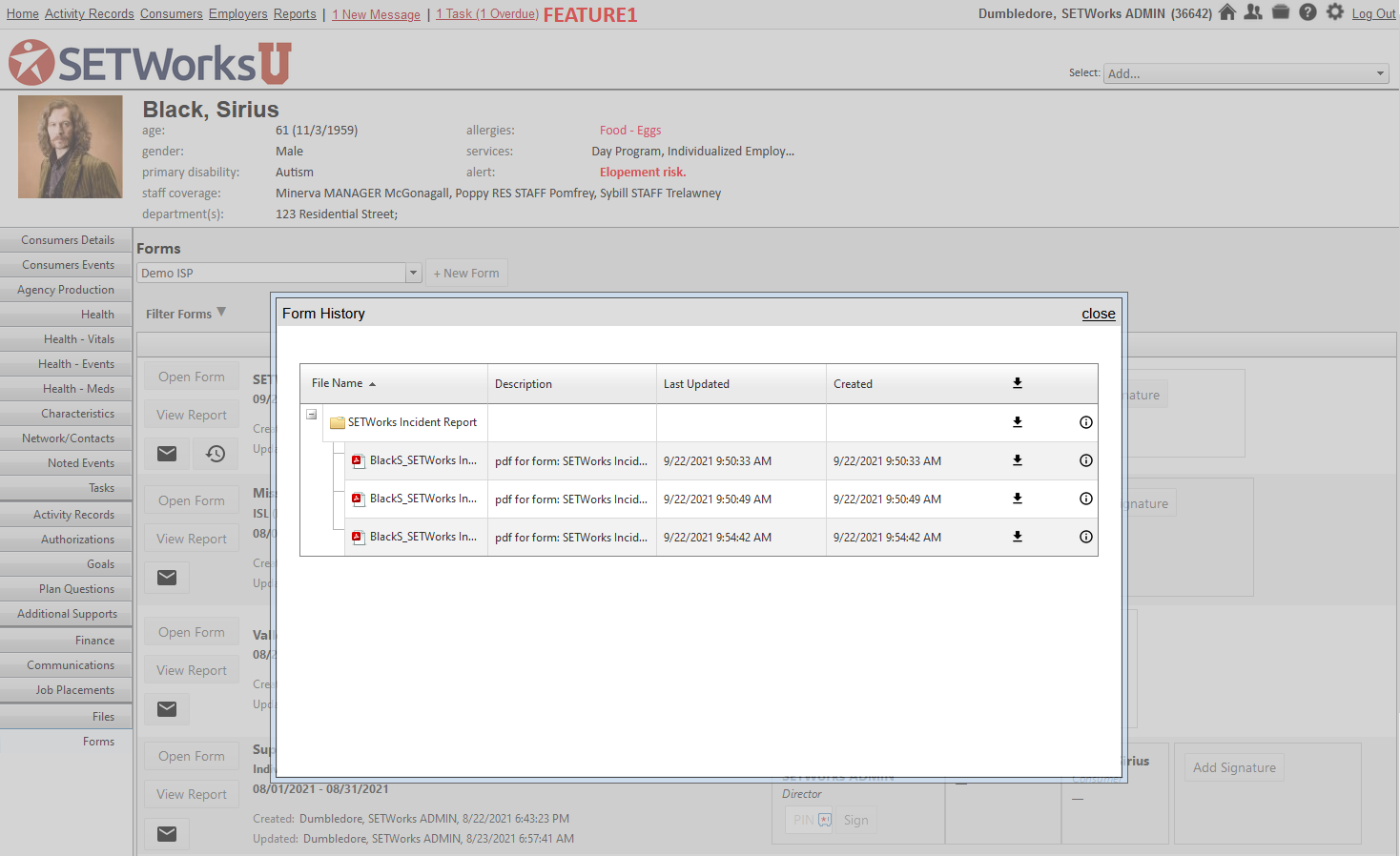
Task: Select SETWorks Incident Report folder name
Action: [x=412, y=422]
